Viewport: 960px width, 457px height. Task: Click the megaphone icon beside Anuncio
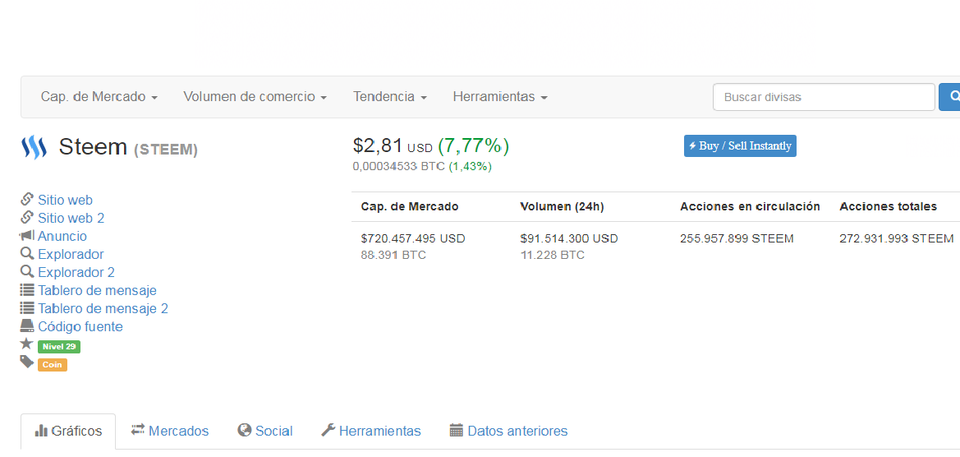pyautogui.click(x=27, y=236)
